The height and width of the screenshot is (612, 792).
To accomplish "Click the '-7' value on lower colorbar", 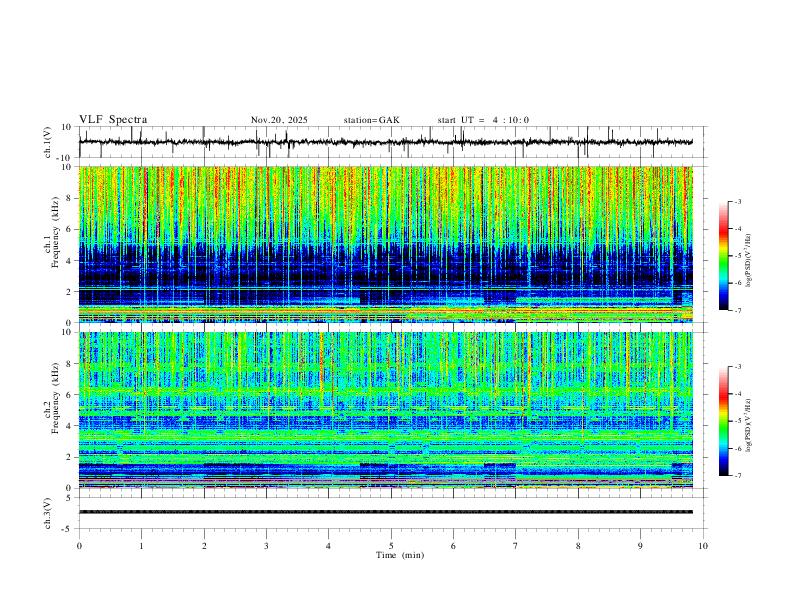I will coord(737,475).
